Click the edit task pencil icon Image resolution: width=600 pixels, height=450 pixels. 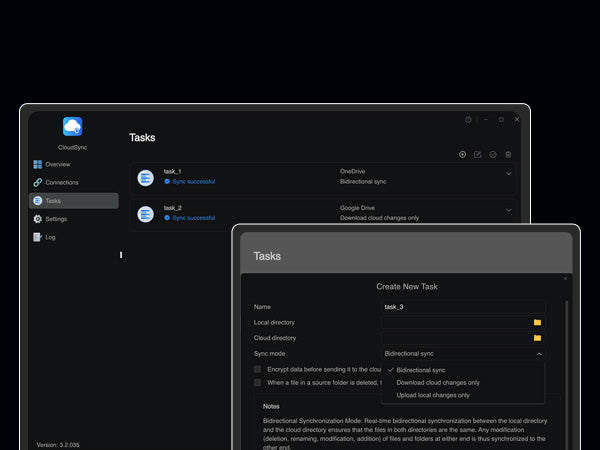coord(477,154)
